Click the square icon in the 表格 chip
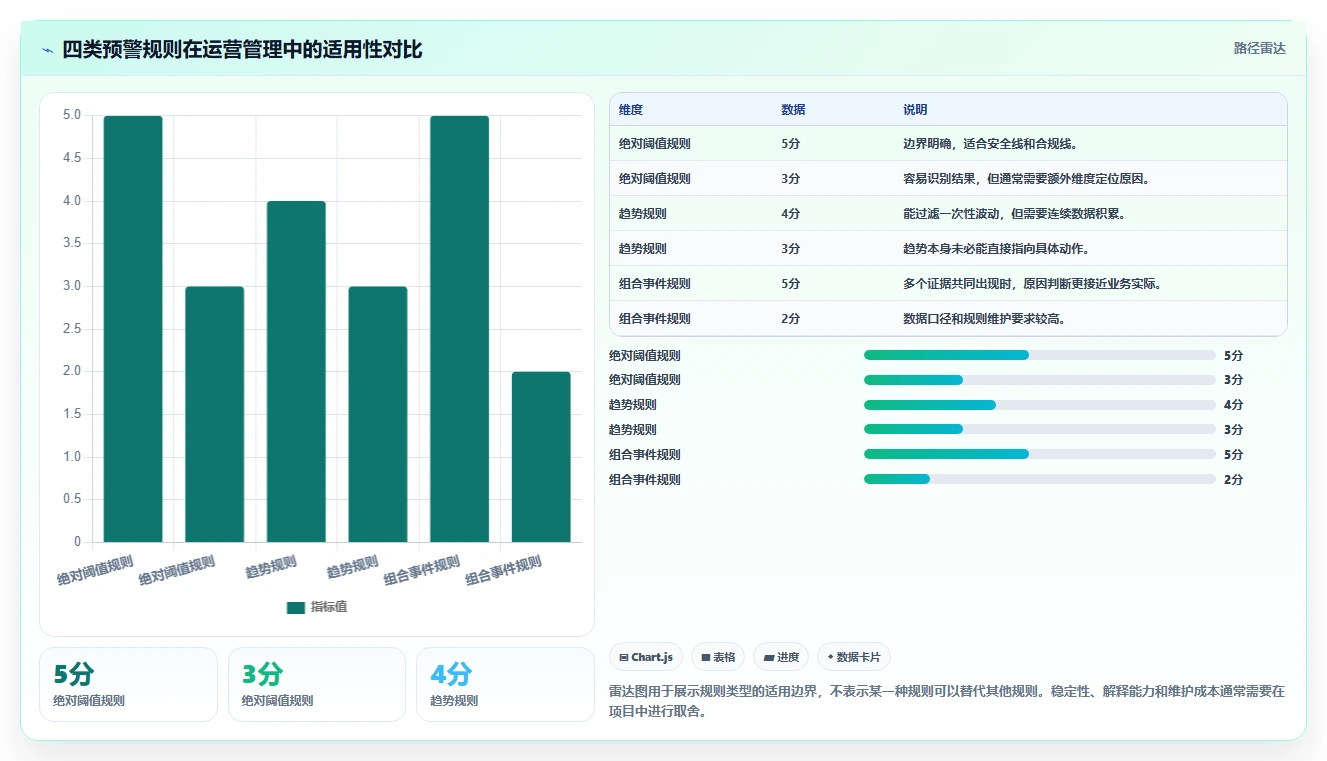Screen dimensions: 1327x761 (x=706, y=657)
